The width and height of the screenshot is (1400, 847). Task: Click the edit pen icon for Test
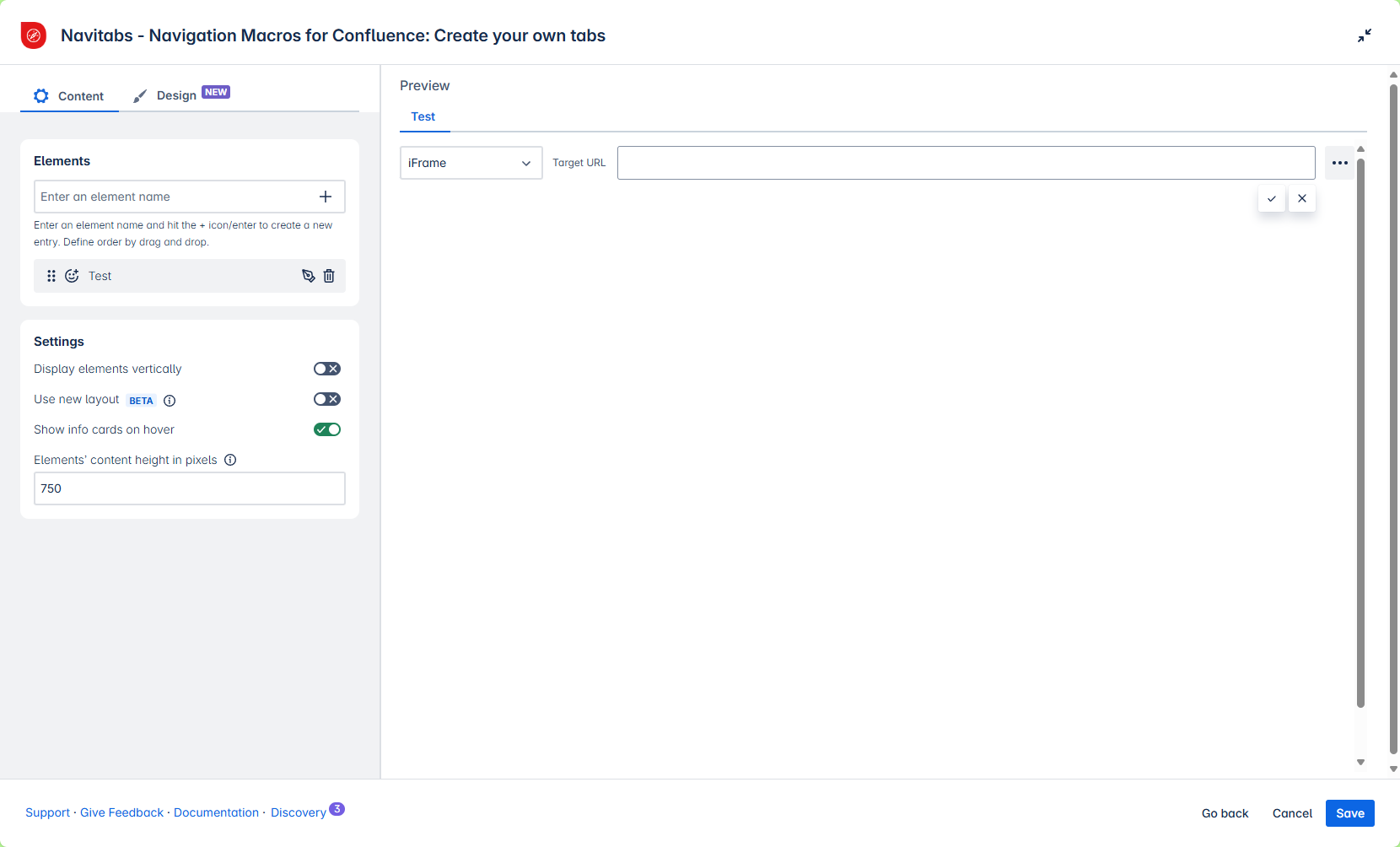point(309,276)
